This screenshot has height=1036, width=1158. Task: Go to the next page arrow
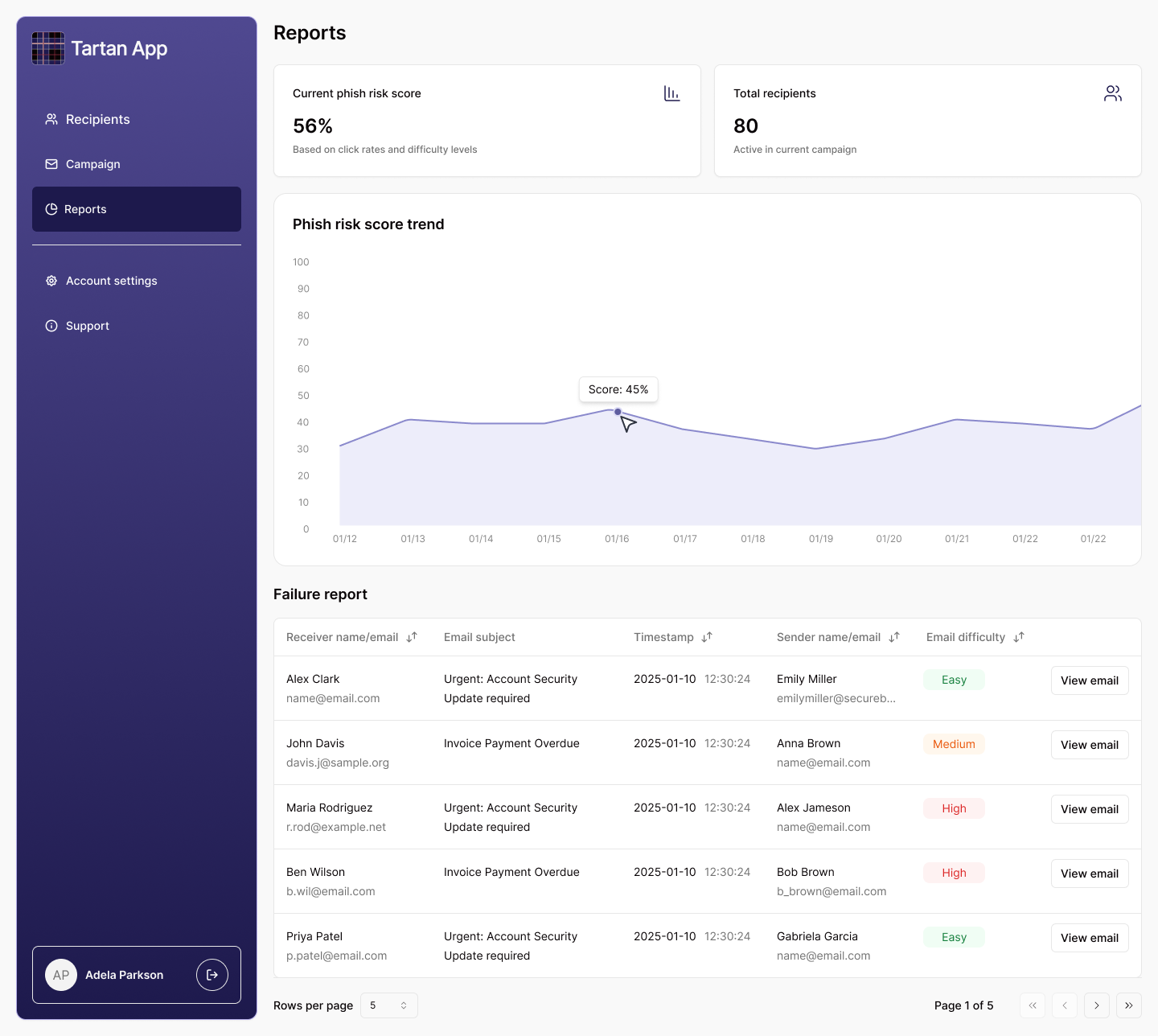pos(1096,1005)
